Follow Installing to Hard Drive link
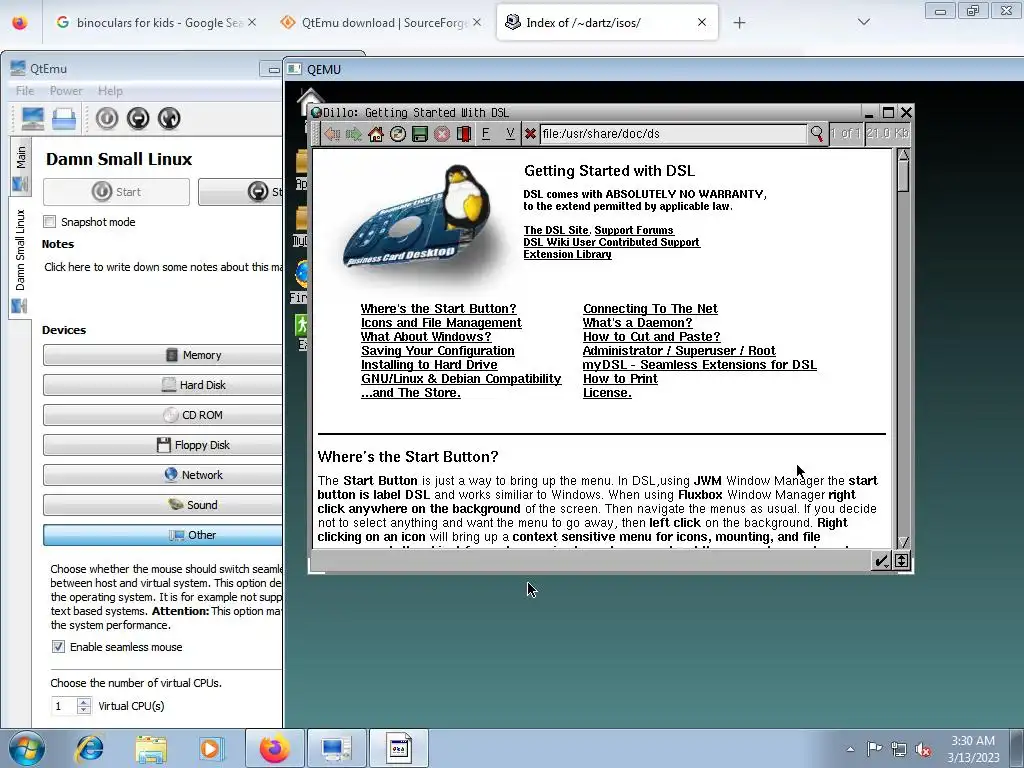 click(x=429, y=364)
